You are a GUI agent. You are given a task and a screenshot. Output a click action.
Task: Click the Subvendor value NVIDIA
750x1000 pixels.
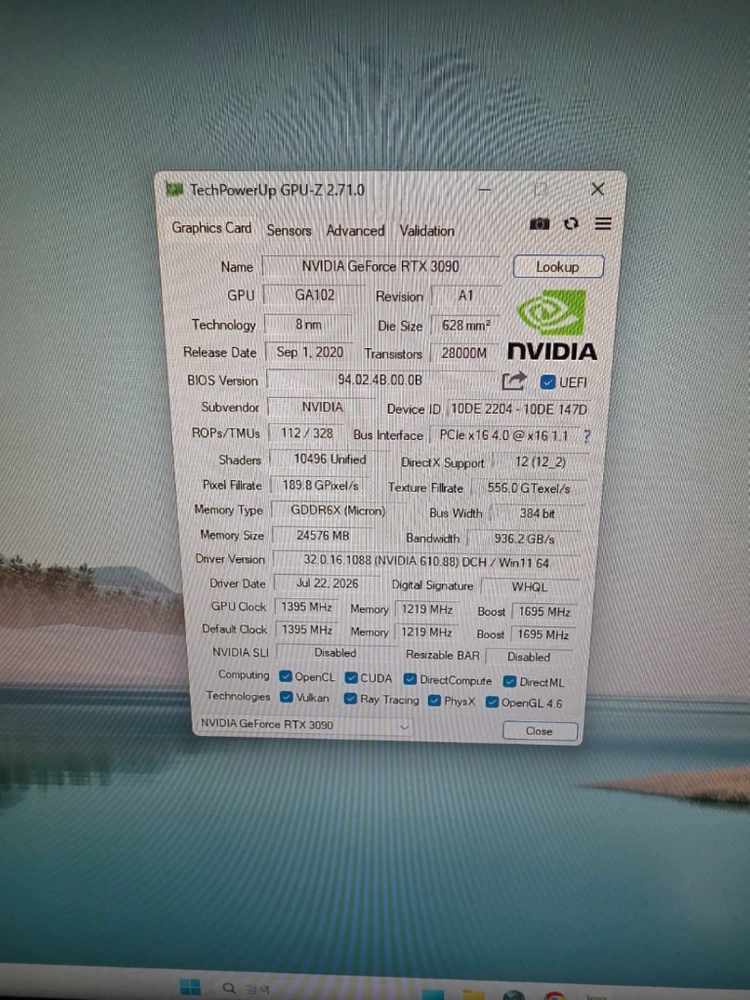[321, 407]
